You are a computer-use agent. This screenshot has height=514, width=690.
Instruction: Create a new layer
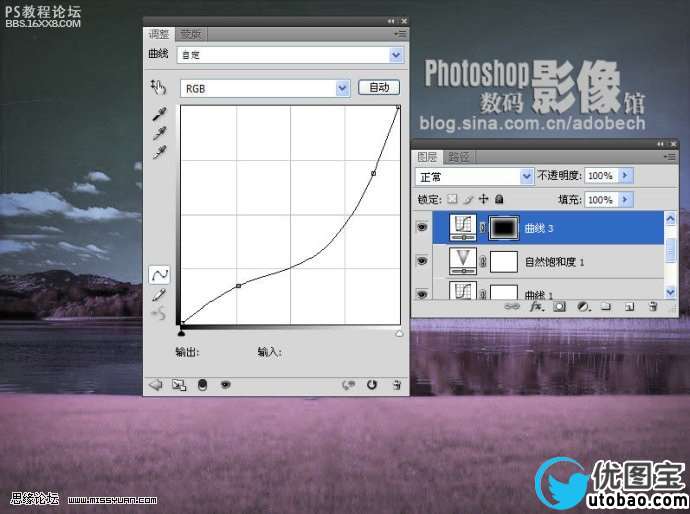(x=630, y=307)
